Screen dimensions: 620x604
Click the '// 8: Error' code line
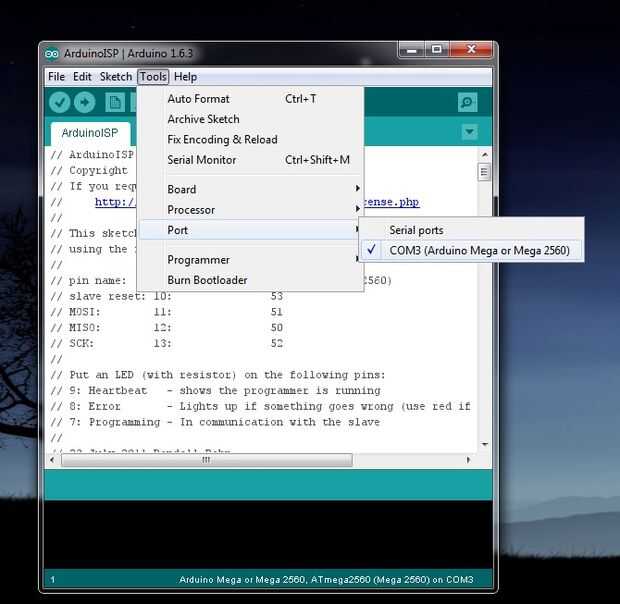261,406
